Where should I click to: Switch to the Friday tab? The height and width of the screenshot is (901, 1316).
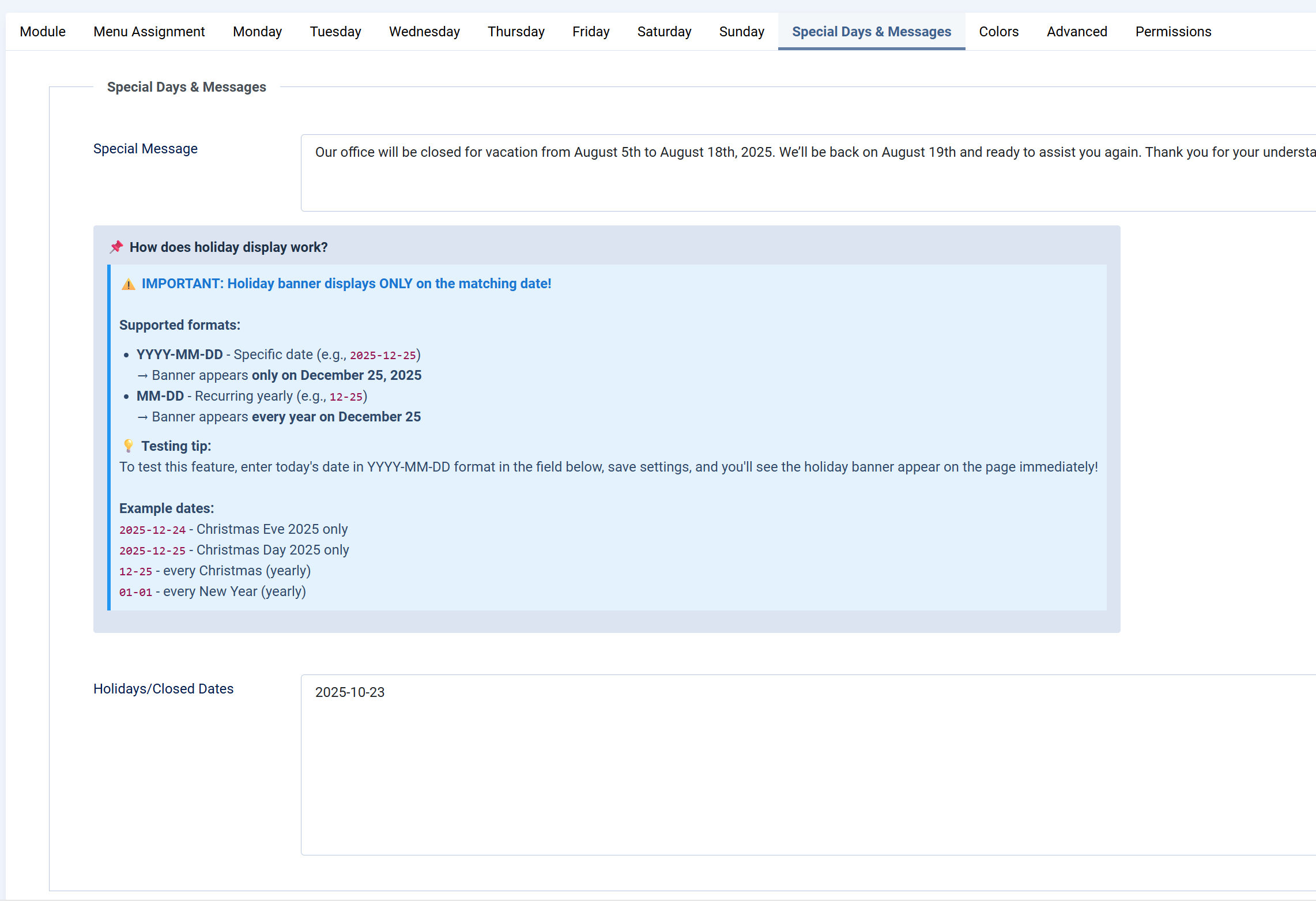[591, 32]
